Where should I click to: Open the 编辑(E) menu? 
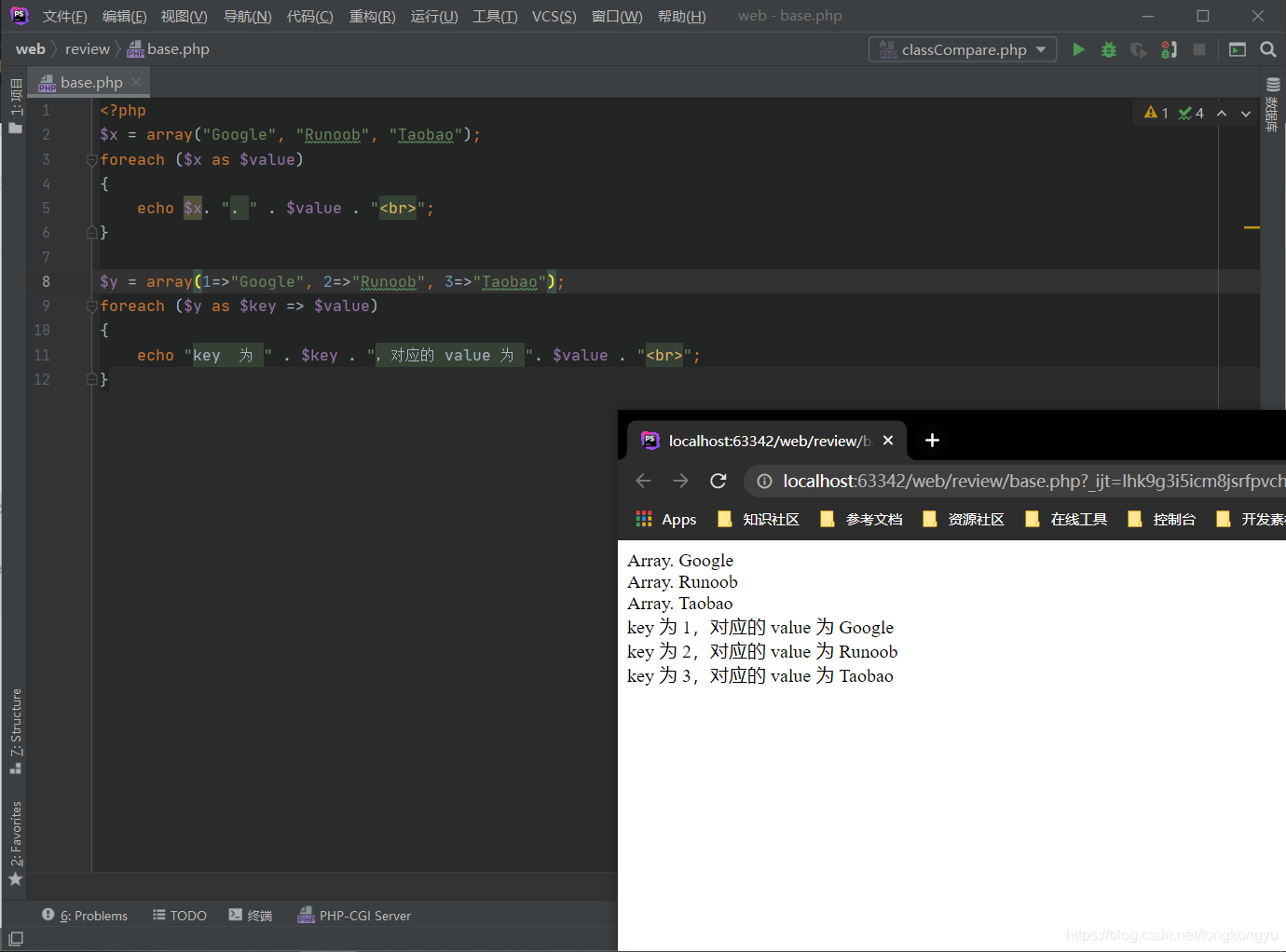coord(124,17)
